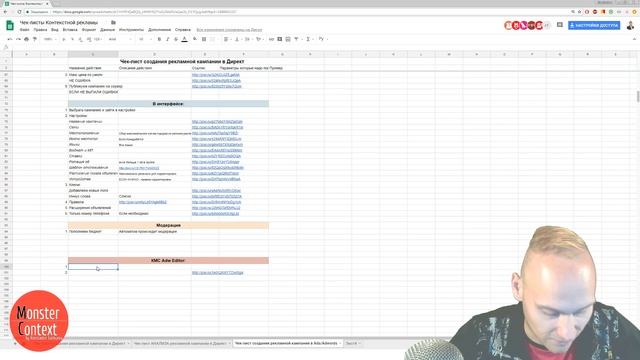Open the Справка menu
Image resolution: width=640 pixels, height=360 pixels.
click(182, 30)
